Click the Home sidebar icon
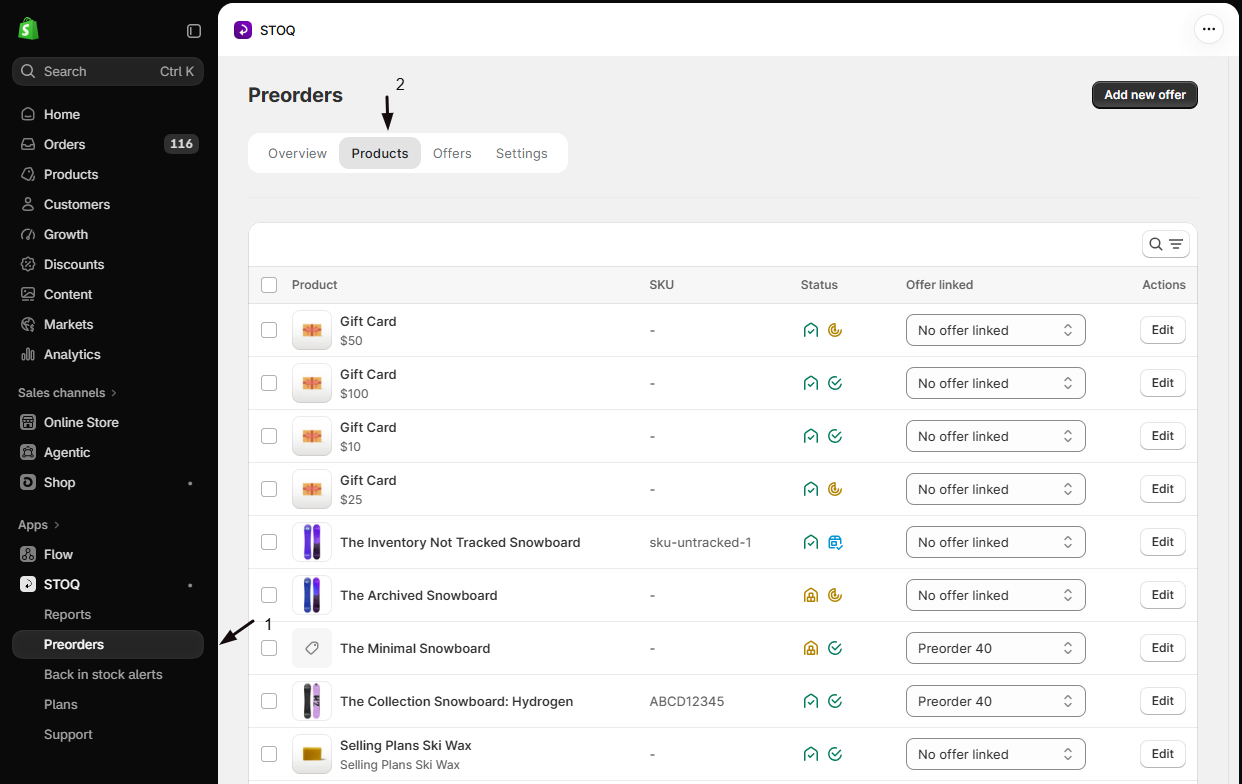The width and height of the screenshot is (1242, 784). tap(28, 114)
